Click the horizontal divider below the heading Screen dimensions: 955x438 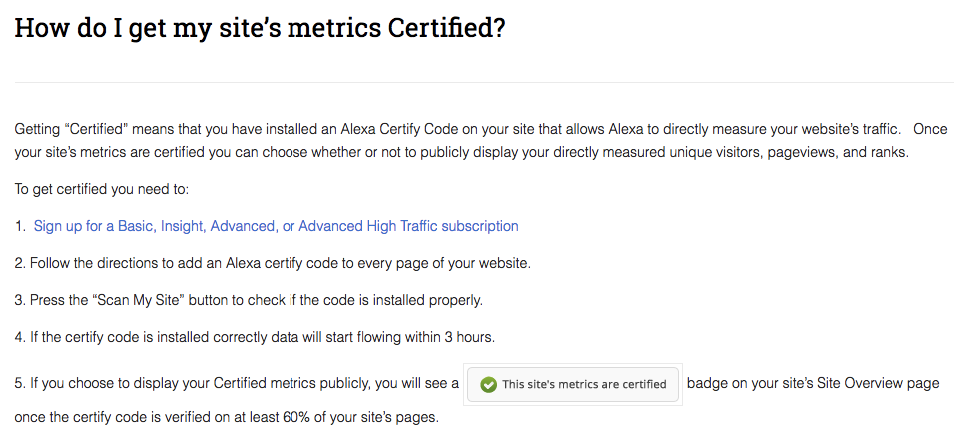(477, 82)
